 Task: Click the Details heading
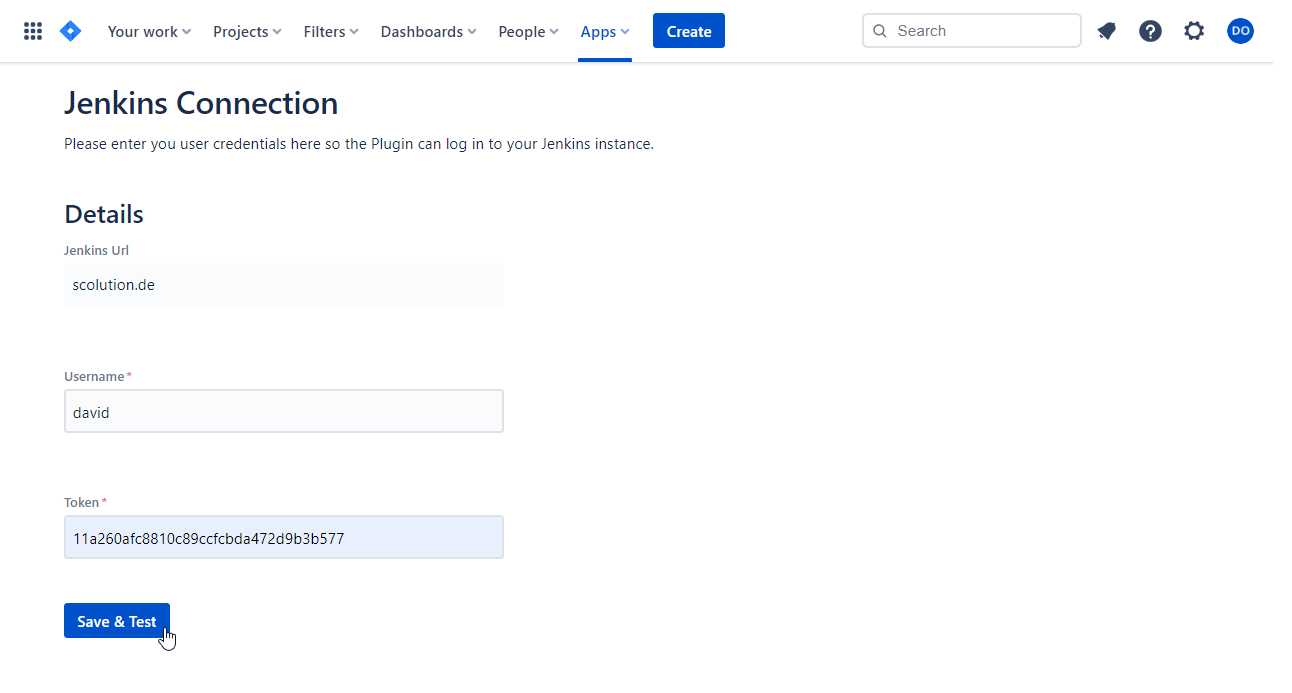[104, 214]
